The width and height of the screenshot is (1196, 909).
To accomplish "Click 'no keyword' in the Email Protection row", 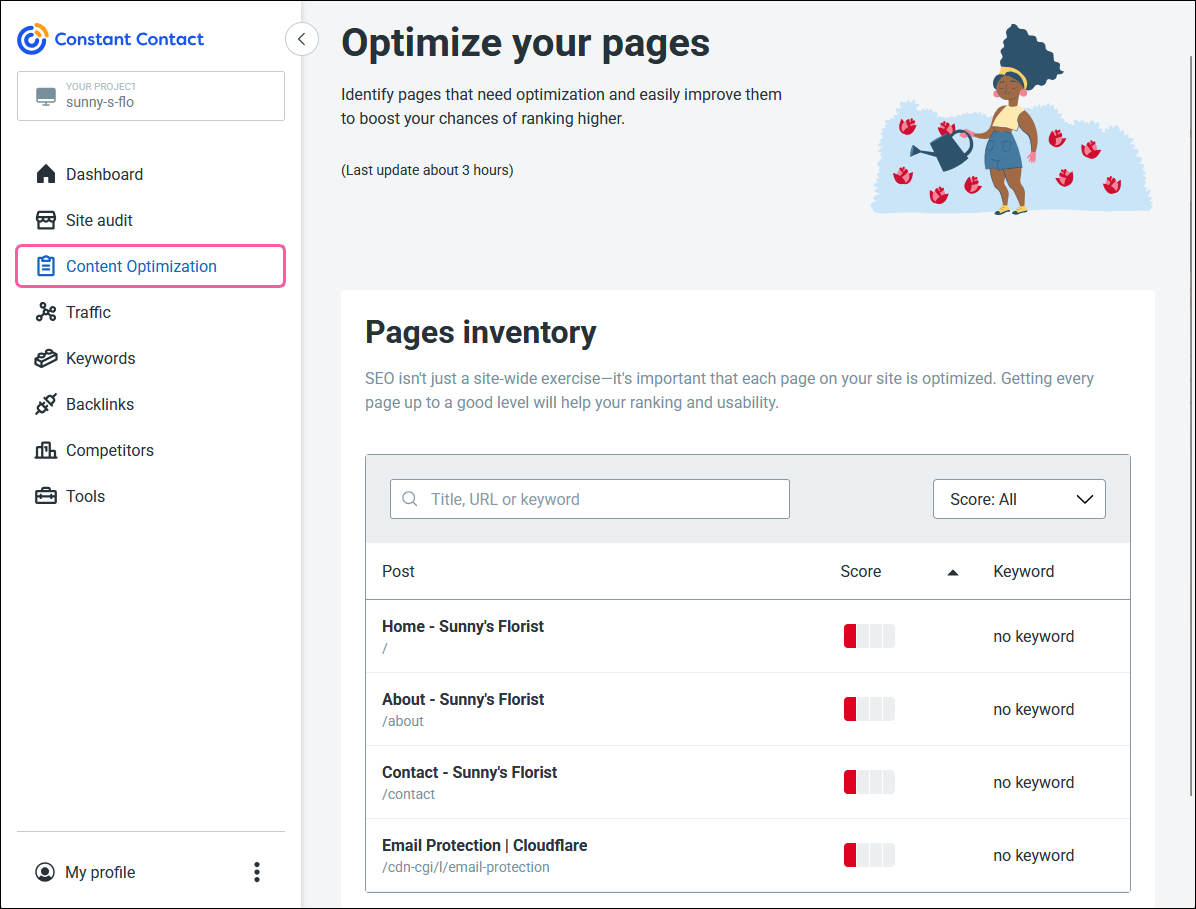I will pos(1034,855).
